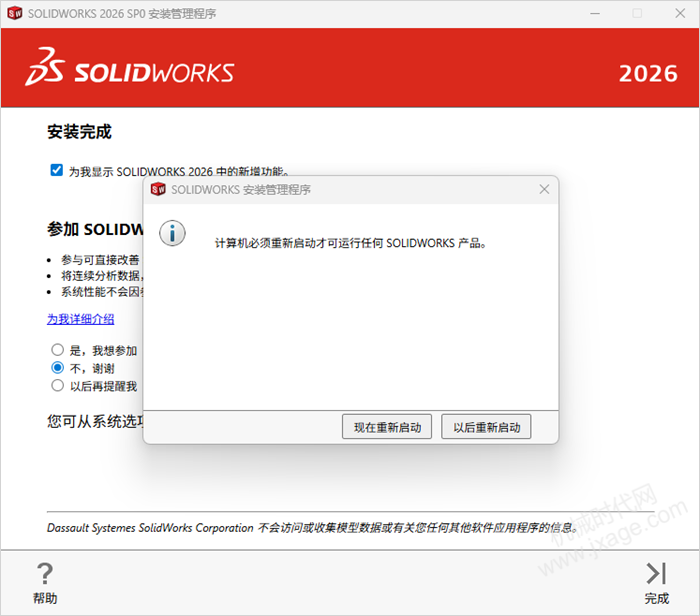This screenshot has width=700, height=616.
Task: Click 以后重新启动 to restart later
Action: [486, 427]
